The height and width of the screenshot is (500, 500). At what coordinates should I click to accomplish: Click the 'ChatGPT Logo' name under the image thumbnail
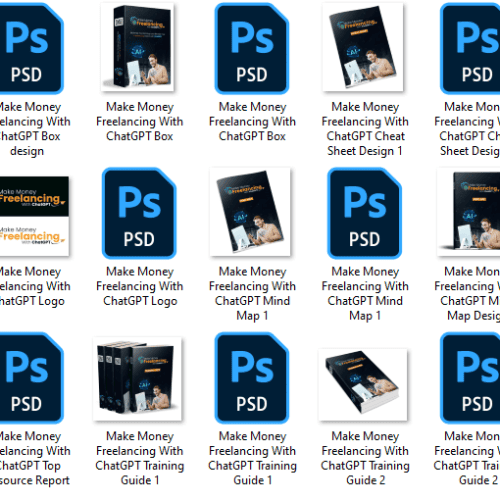34,286
